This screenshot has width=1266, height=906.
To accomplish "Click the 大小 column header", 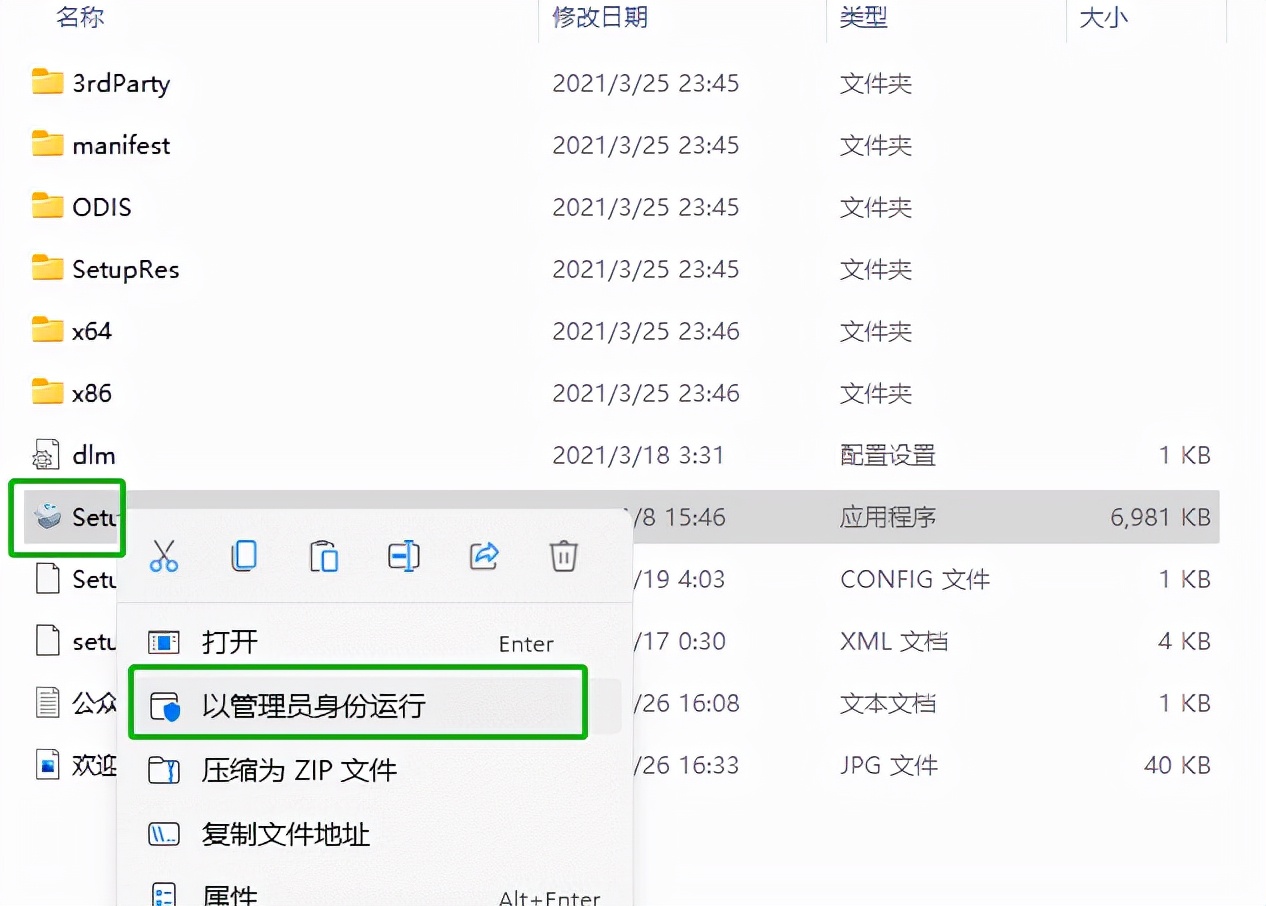I will click(1104, 17).
